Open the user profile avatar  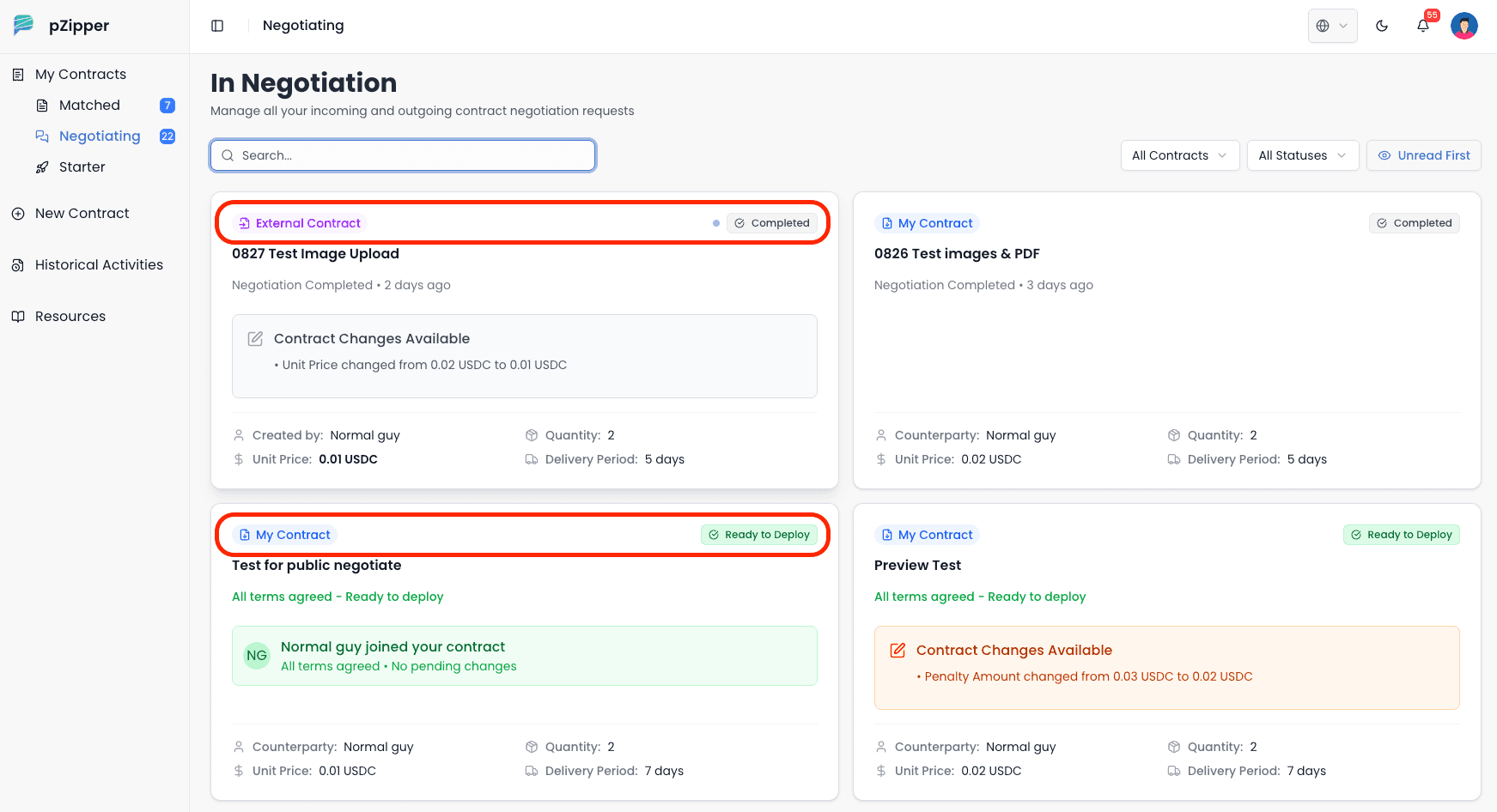pyautogui.click(x=1464, y=26)
